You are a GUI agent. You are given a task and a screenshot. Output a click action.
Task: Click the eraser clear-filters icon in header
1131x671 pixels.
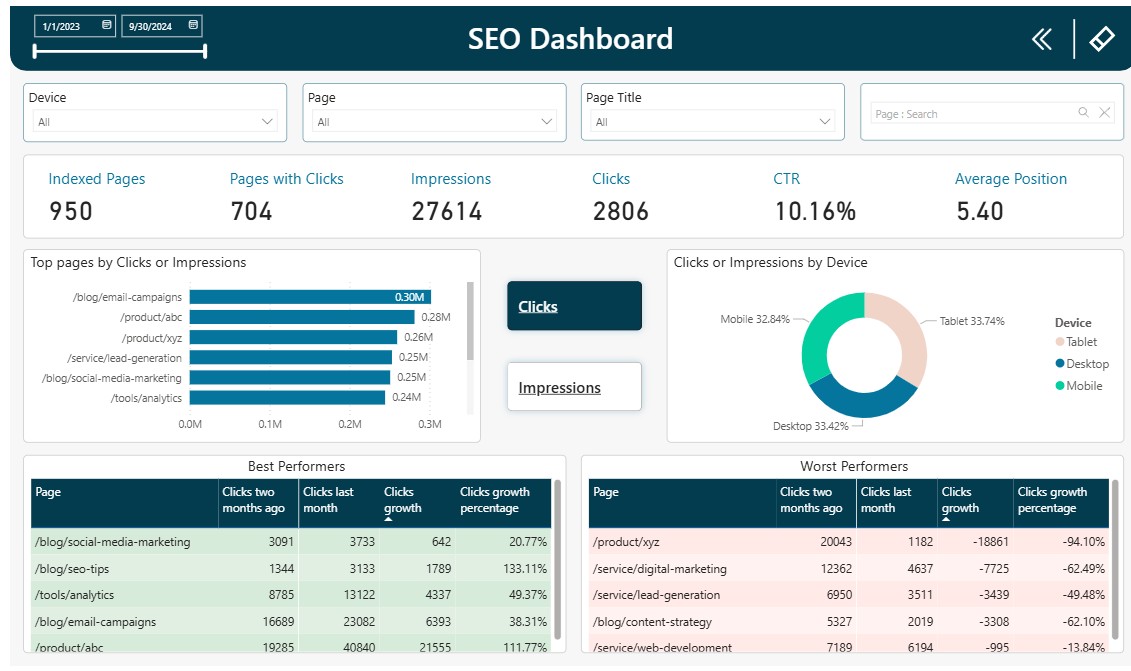click(1101, 39)
